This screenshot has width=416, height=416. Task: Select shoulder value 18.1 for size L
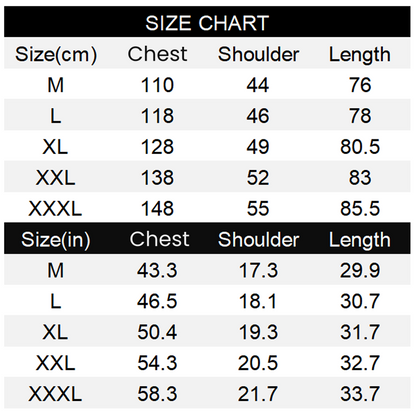258,301
